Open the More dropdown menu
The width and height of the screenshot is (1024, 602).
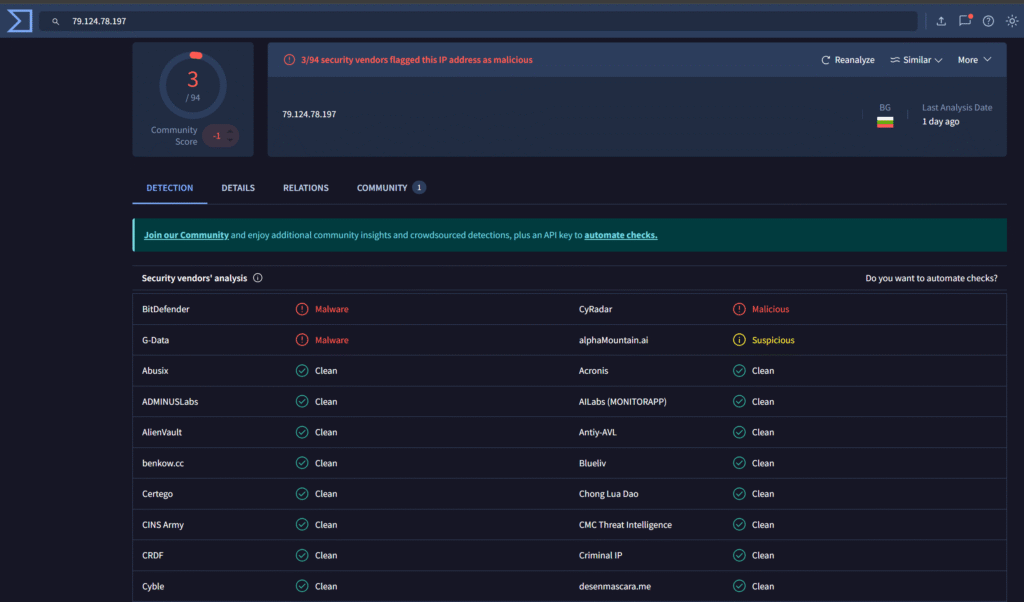[x=974, y=60]
